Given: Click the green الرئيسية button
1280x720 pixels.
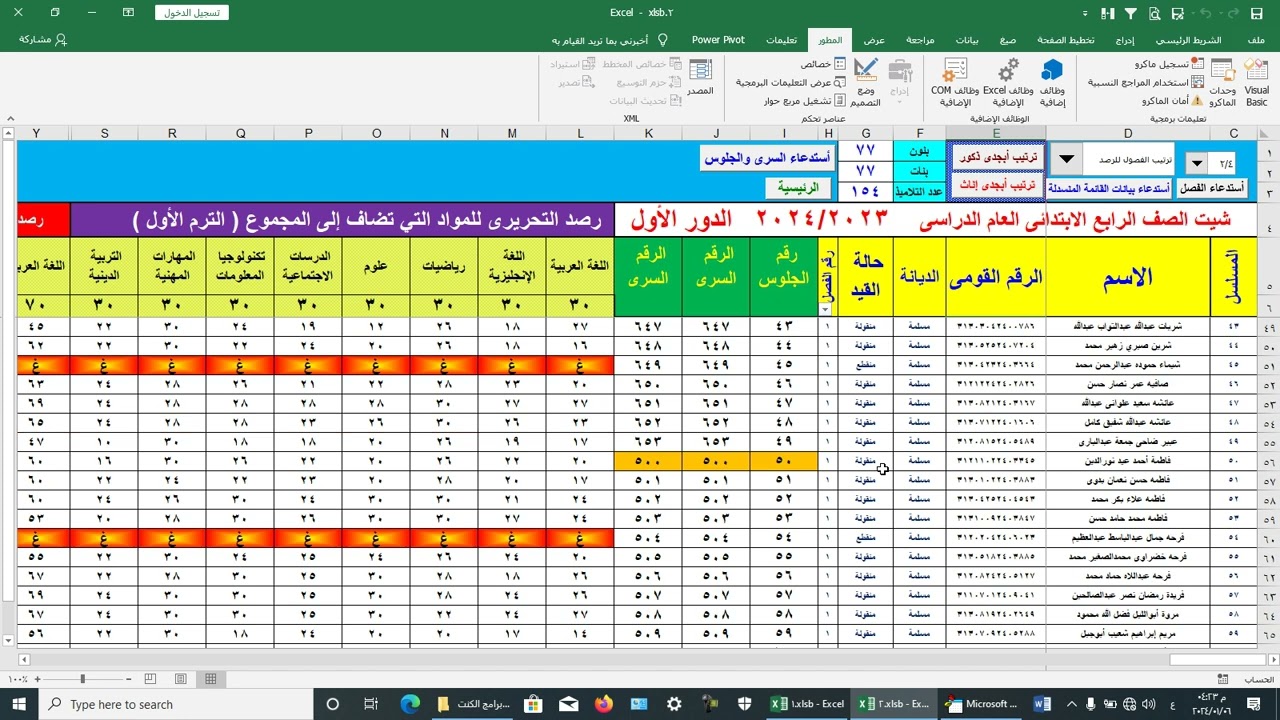Looking at the screenshot, I should click(798, 188).
